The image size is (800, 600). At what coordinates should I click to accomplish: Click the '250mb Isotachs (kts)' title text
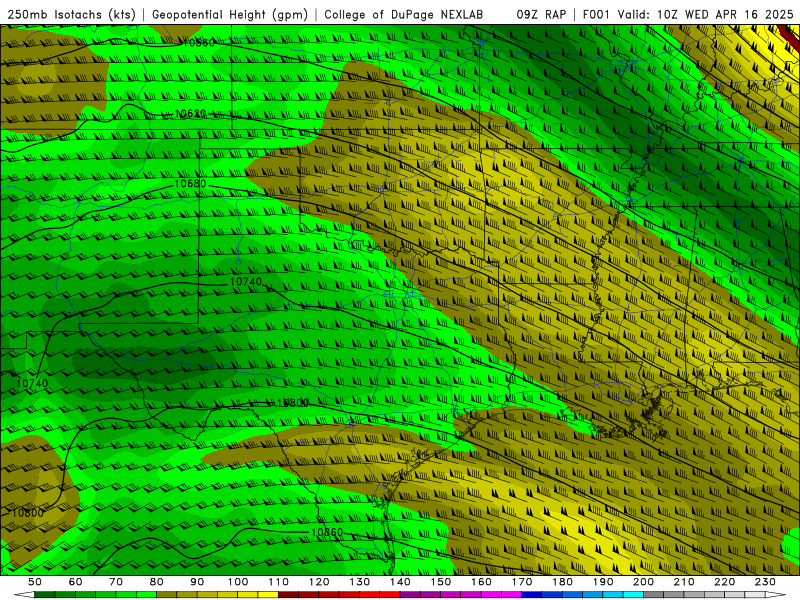click(71, 15)
